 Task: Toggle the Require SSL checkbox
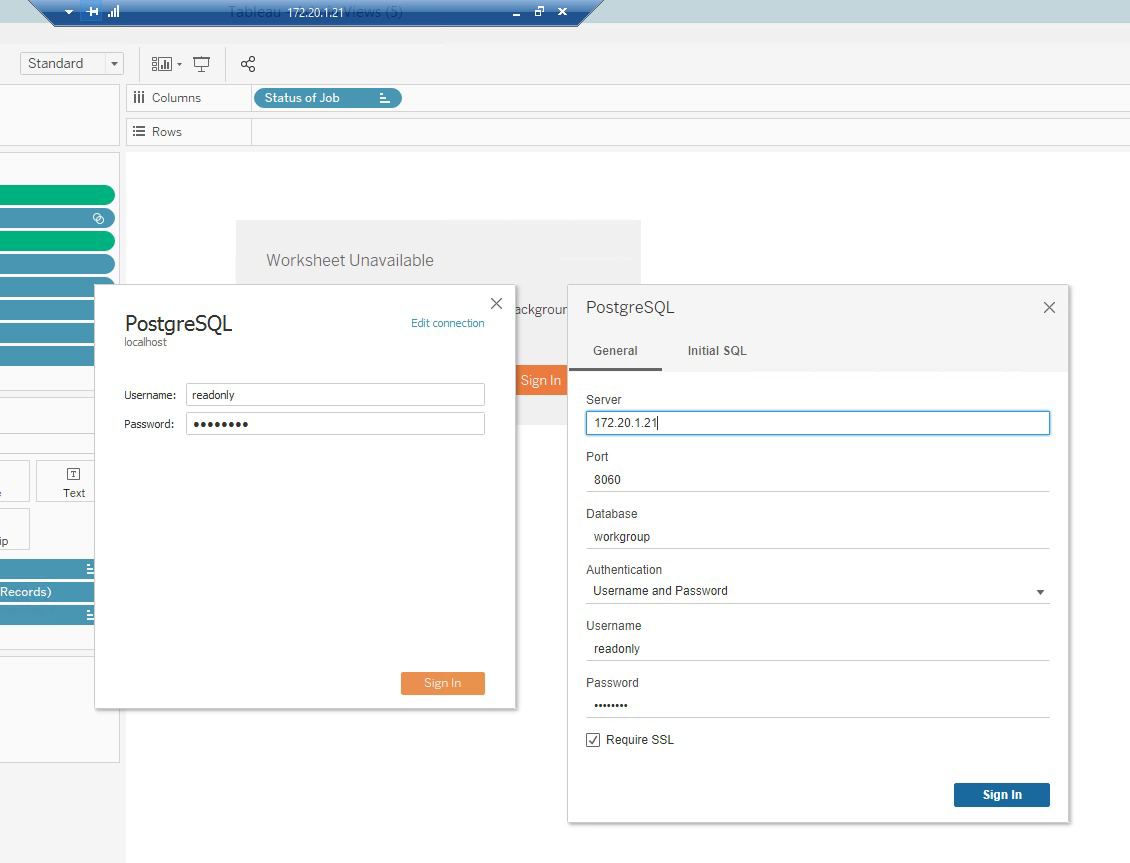[593, 740]
